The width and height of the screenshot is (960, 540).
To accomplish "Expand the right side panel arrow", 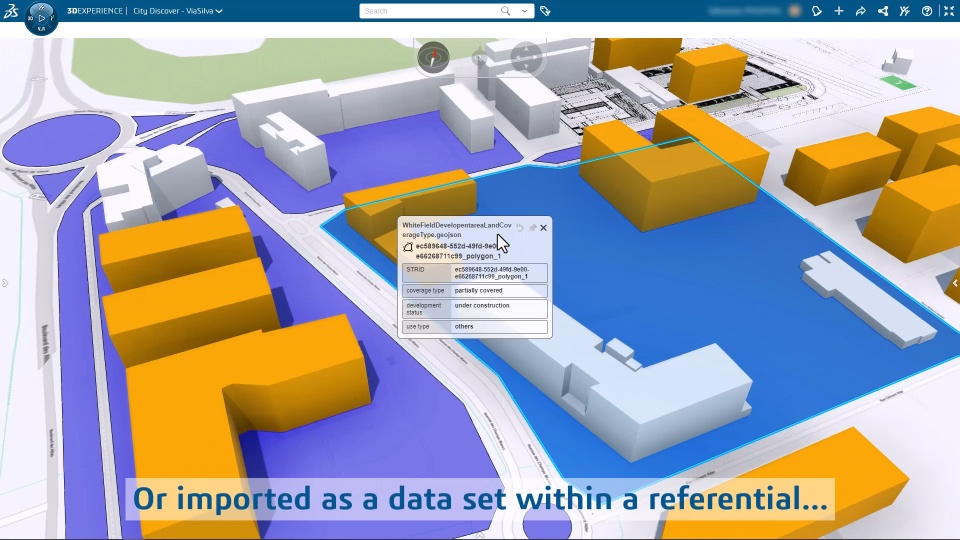I will pos(955,283).
